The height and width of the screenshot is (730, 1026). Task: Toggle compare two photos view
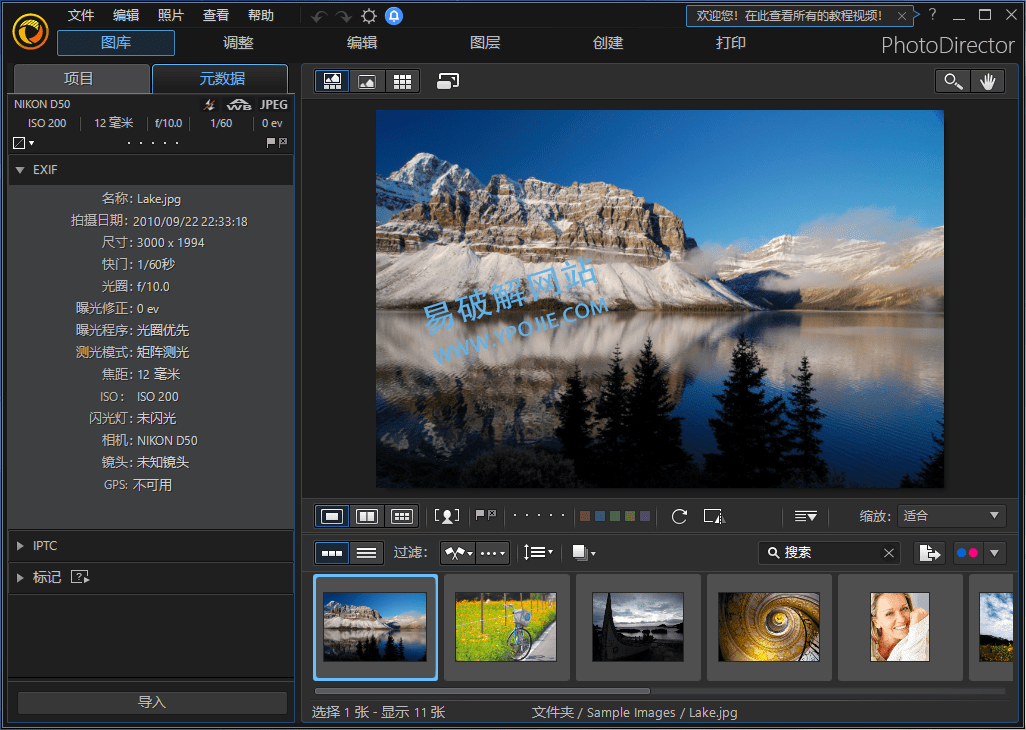pyautogui.click(x=367, y=516)
